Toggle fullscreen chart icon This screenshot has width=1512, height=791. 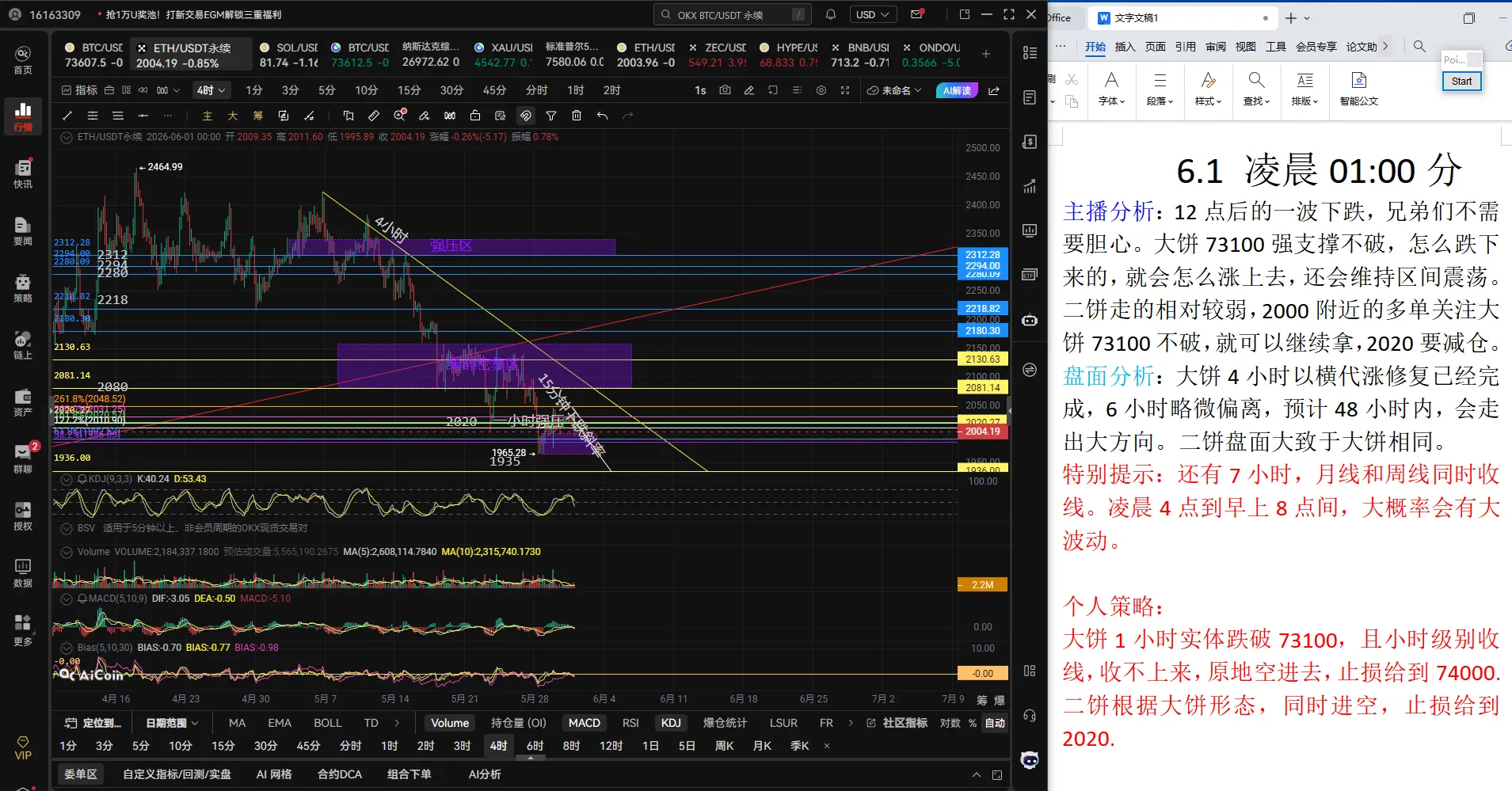[845, 90]
